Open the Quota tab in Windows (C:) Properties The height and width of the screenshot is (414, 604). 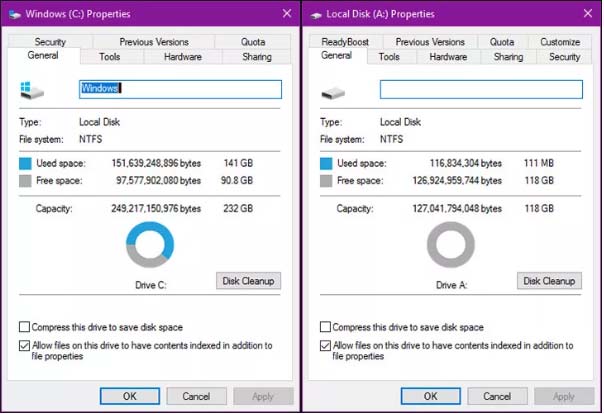[253, 42]
